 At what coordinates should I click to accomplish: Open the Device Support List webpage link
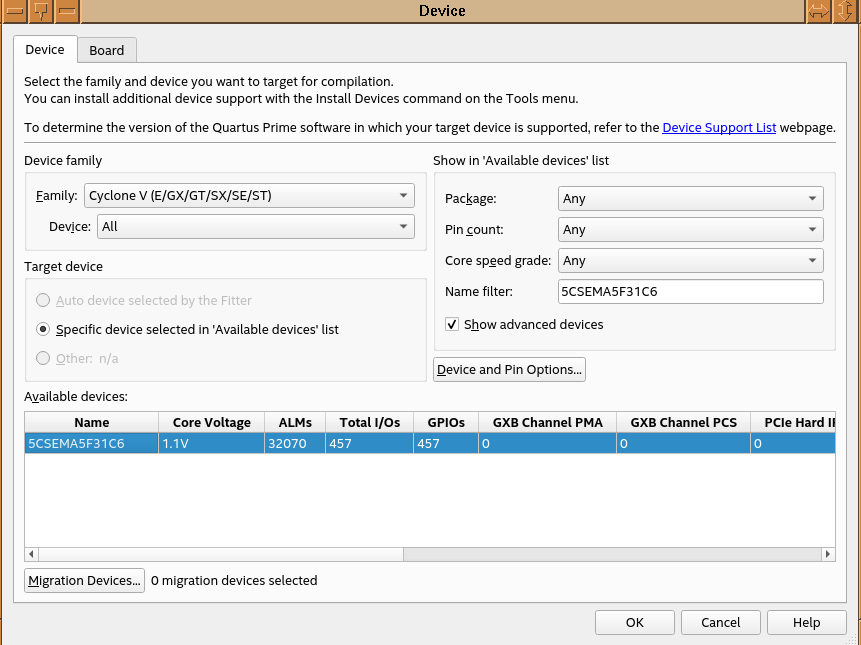(719, 127)
